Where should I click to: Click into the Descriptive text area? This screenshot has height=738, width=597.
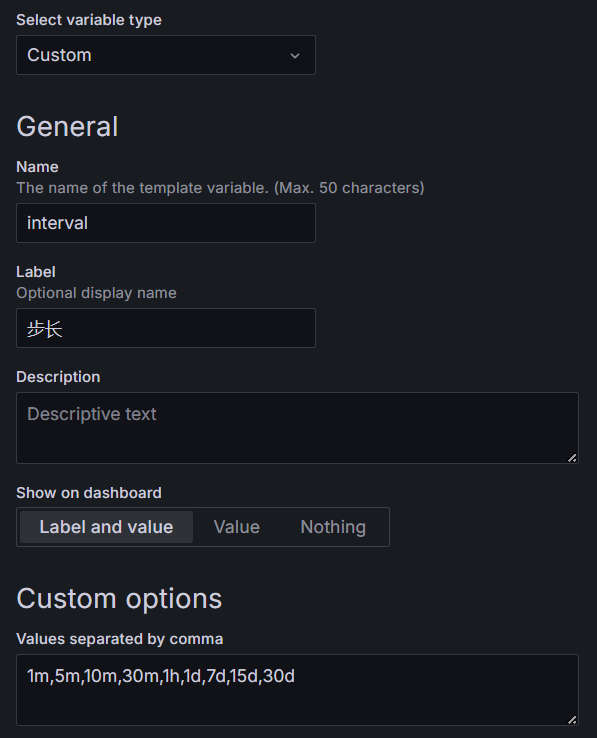coord(297,428)
